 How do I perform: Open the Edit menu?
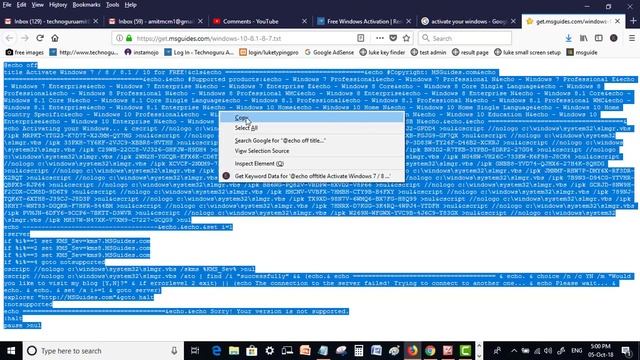point(21,5)
